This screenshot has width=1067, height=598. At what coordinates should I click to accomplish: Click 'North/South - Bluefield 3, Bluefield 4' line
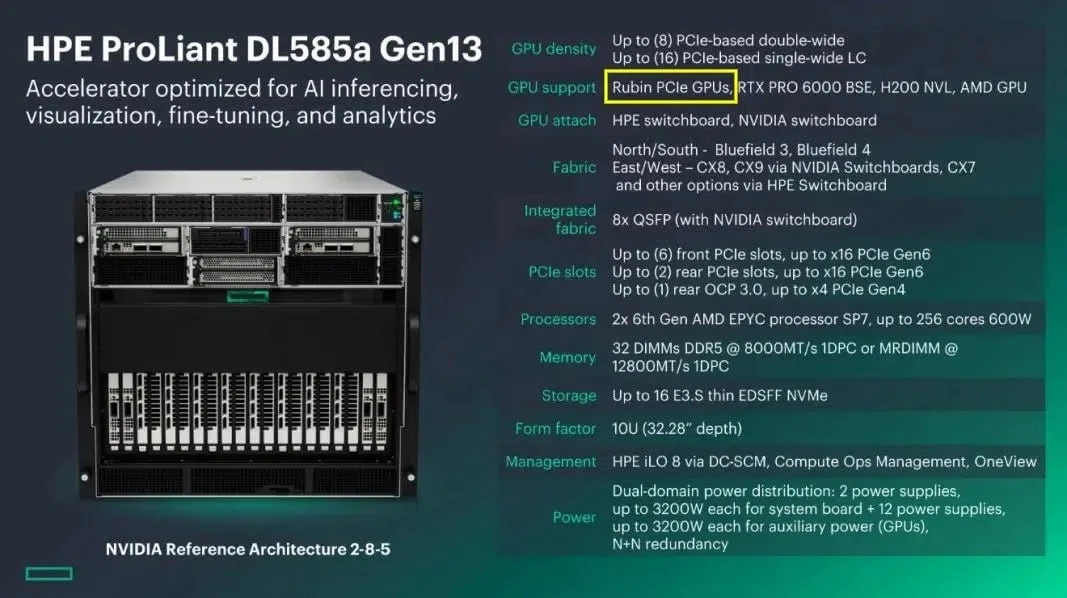740,150
